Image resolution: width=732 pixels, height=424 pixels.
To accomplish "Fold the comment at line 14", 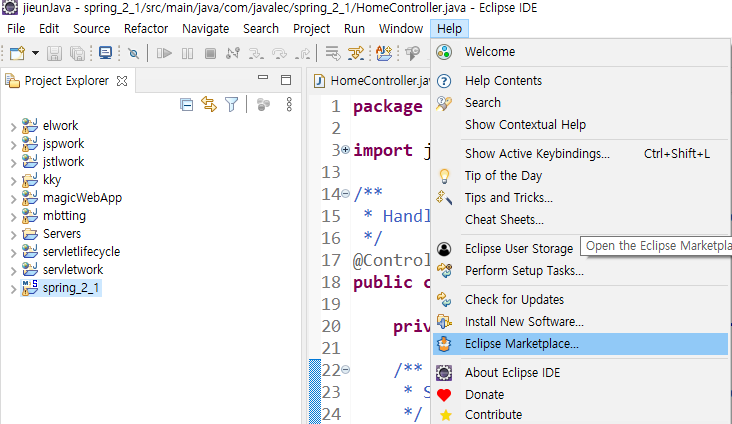I will (345, 193).
